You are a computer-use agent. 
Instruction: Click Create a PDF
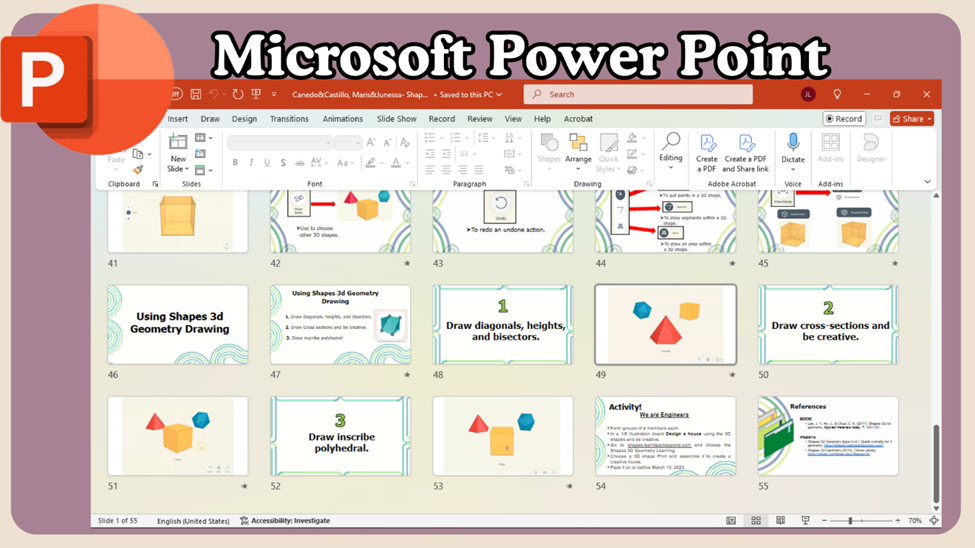(707, 153)
